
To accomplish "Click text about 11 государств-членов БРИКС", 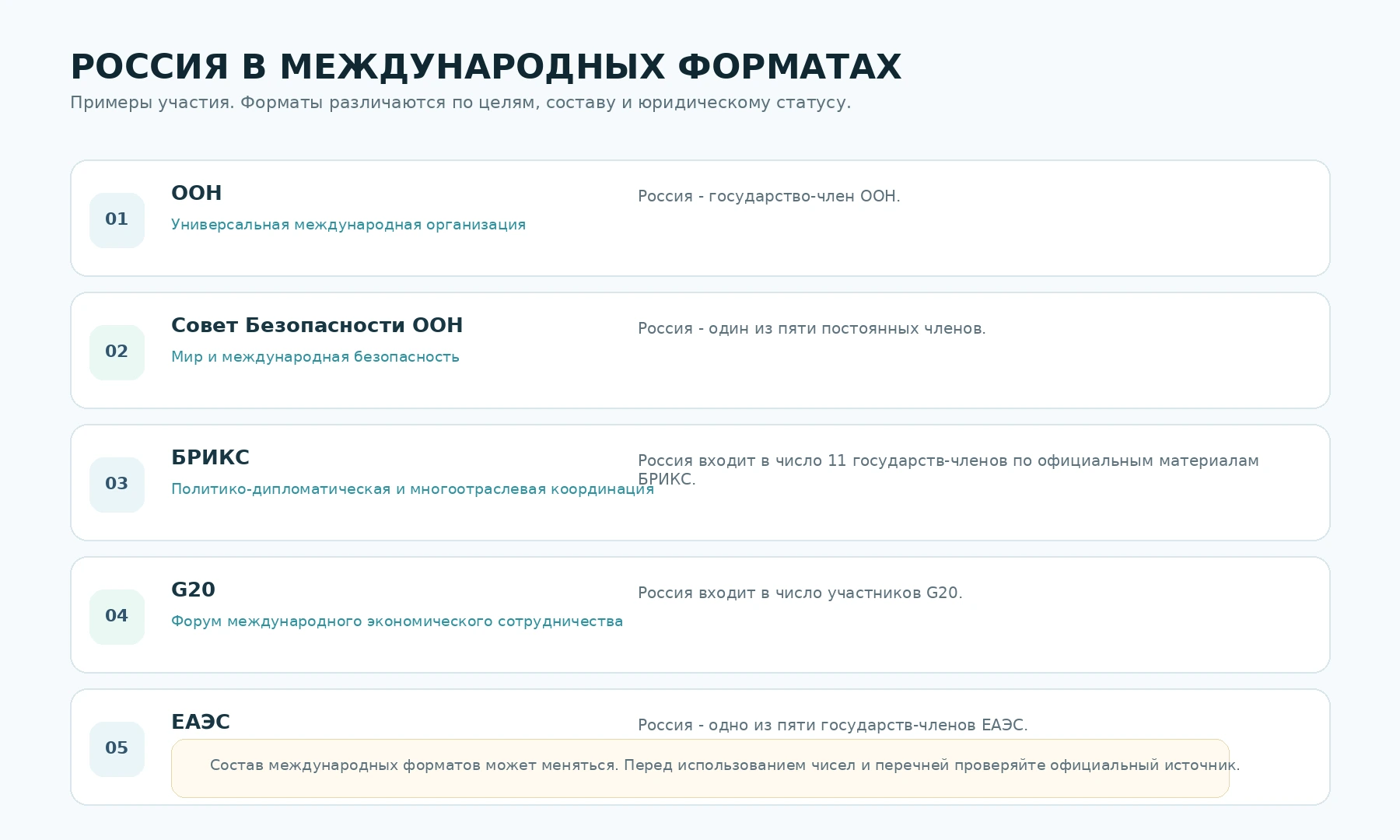I will pos(948,470).
